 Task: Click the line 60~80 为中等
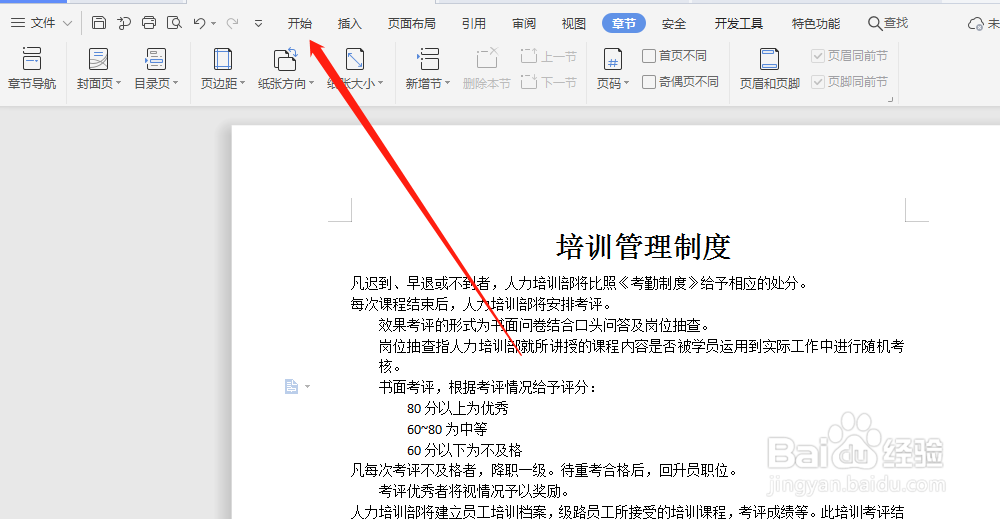447,429
